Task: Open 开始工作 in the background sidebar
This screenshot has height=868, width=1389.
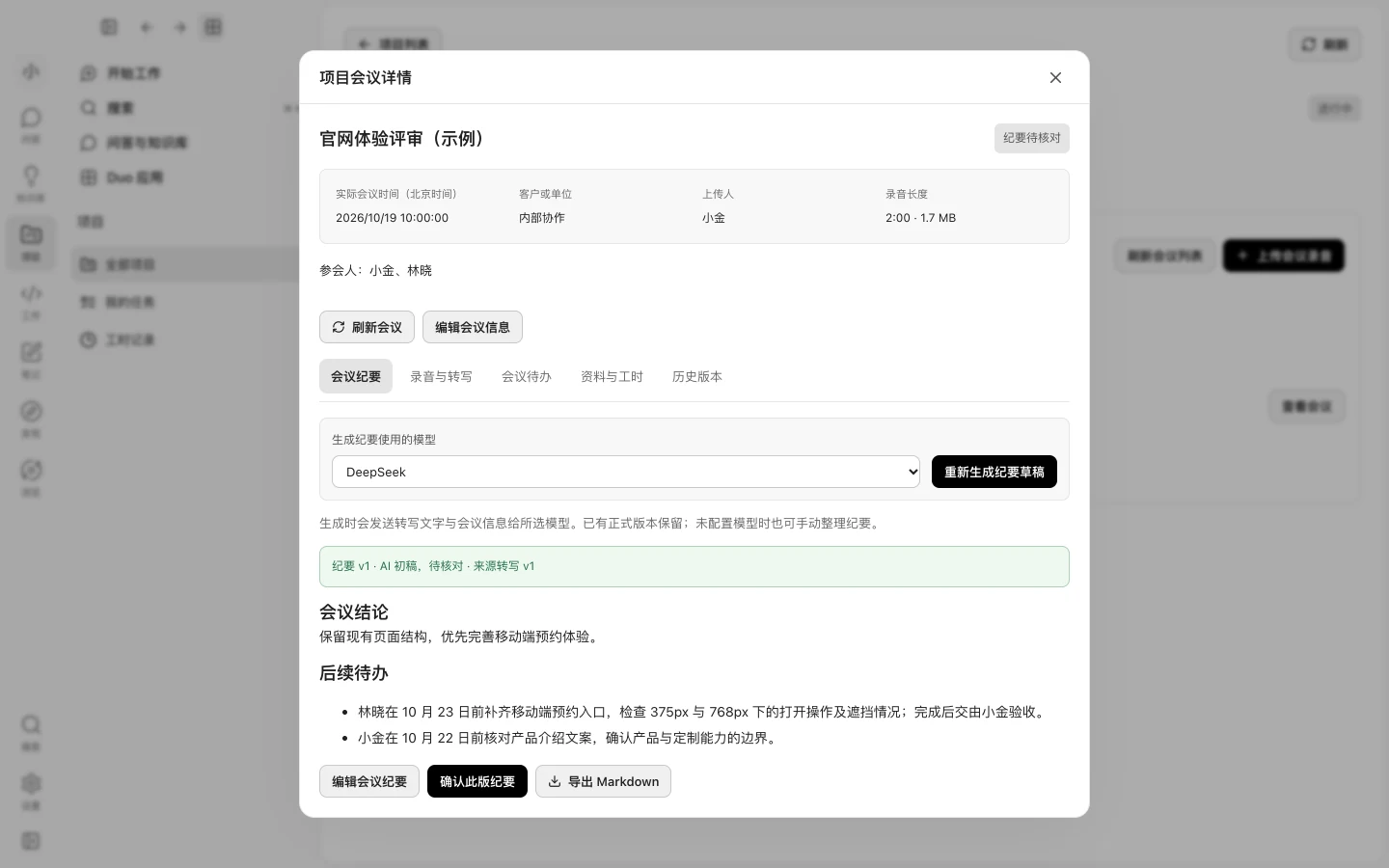Action: pos(134,73)
